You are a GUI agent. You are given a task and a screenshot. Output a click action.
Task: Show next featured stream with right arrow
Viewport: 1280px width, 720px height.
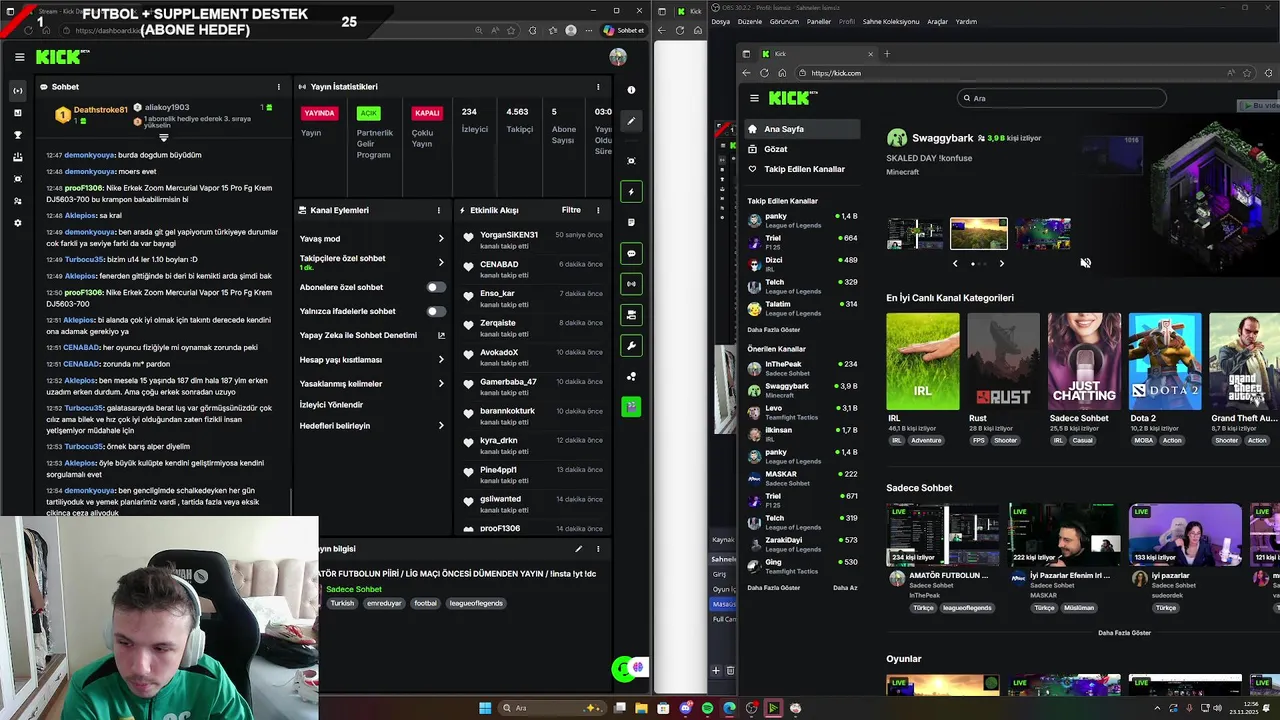point(1001,264)
